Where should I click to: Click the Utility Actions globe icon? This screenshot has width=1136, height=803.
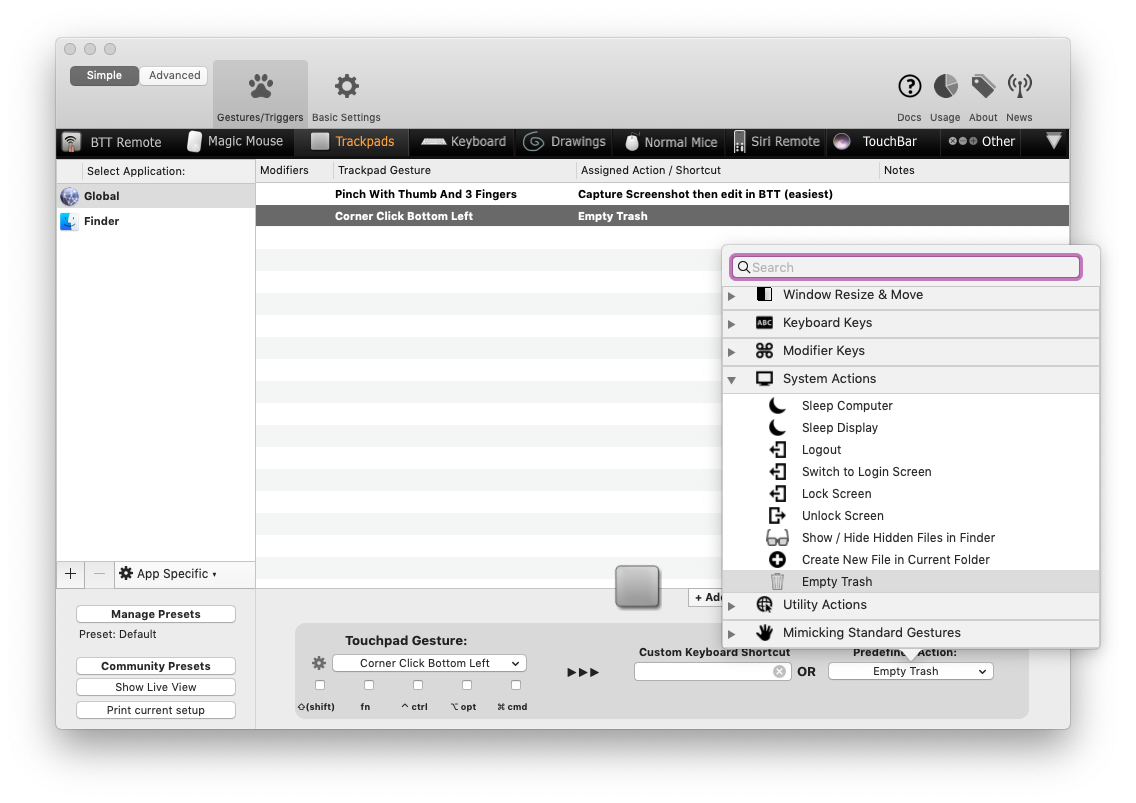pos(764,604)
